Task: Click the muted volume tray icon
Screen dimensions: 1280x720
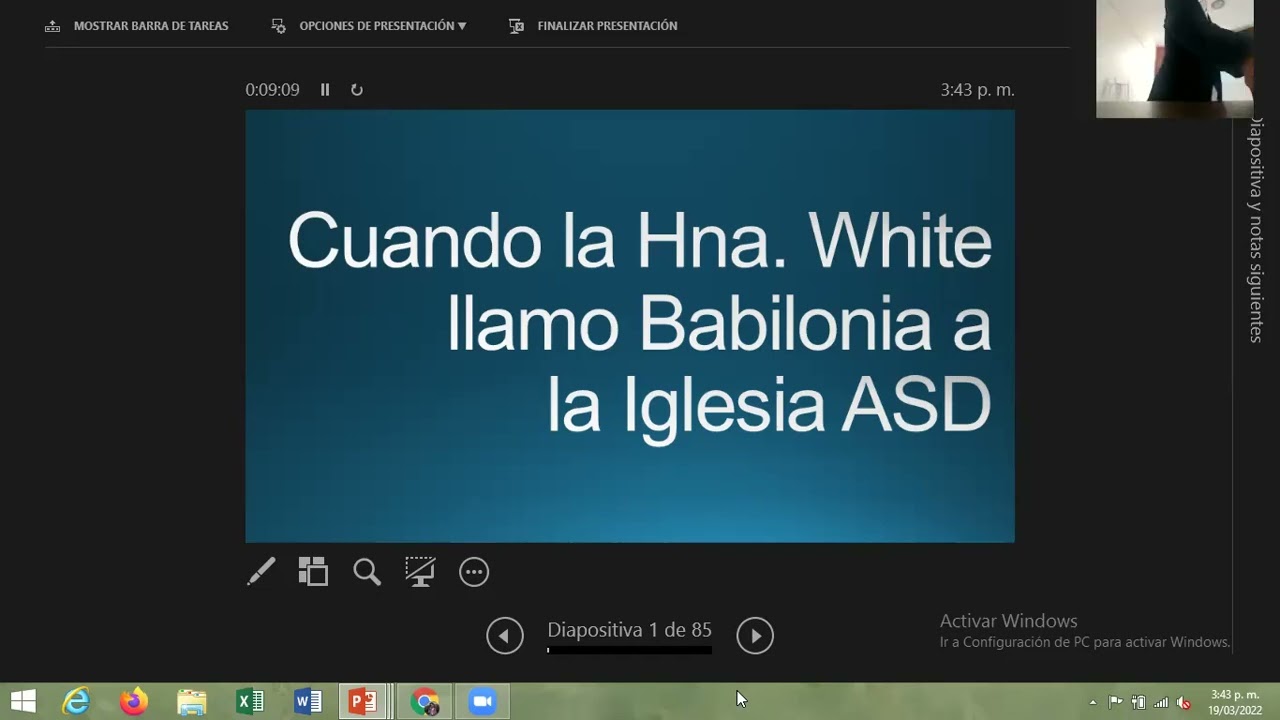Action: [x=1184, y=702]
